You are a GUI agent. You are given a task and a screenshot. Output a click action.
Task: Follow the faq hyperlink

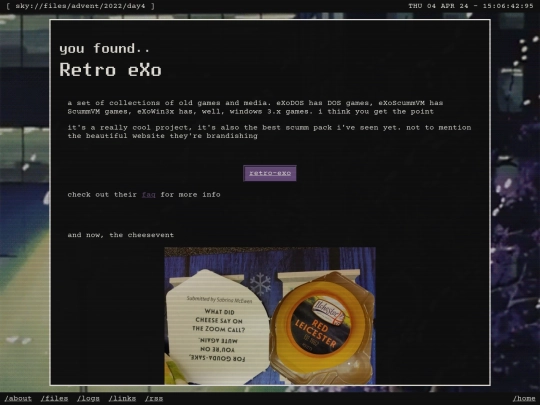(x=149, y=195)
